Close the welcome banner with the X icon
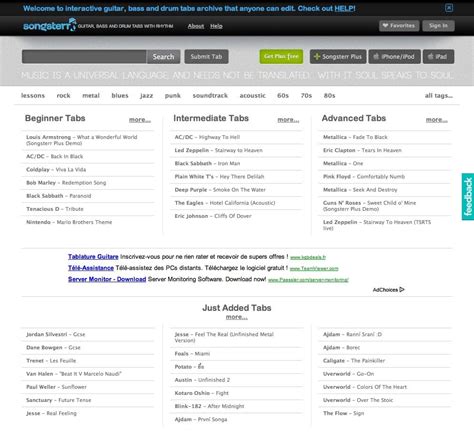Screen dimensions: 474x432 [449, 8]
